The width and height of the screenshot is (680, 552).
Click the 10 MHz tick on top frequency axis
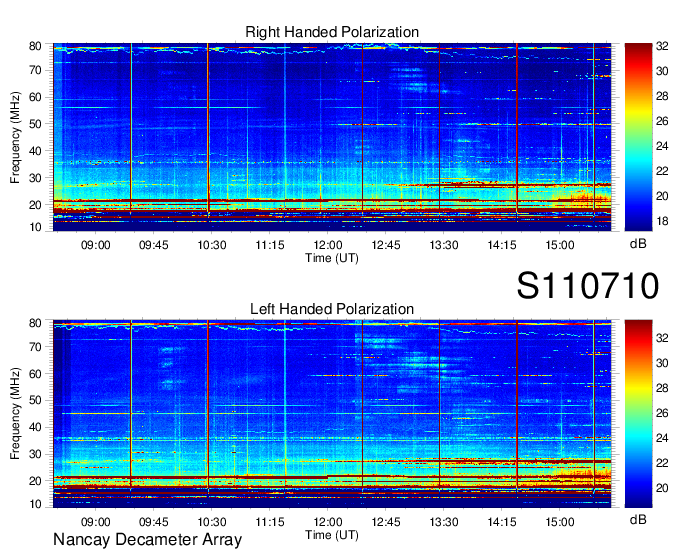35,227
